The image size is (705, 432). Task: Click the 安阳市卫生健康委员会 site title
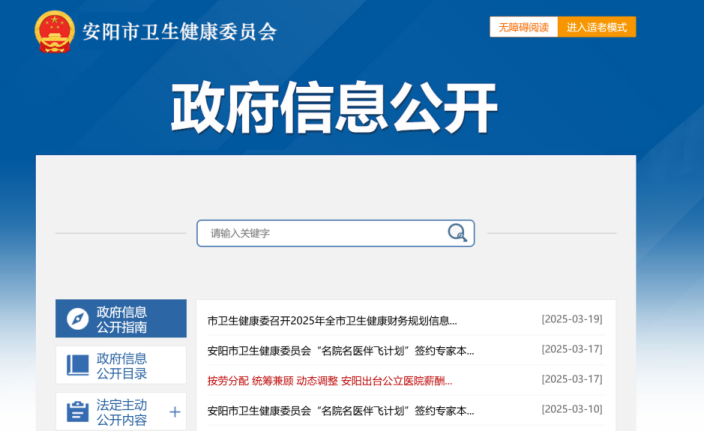coord(179,32)
